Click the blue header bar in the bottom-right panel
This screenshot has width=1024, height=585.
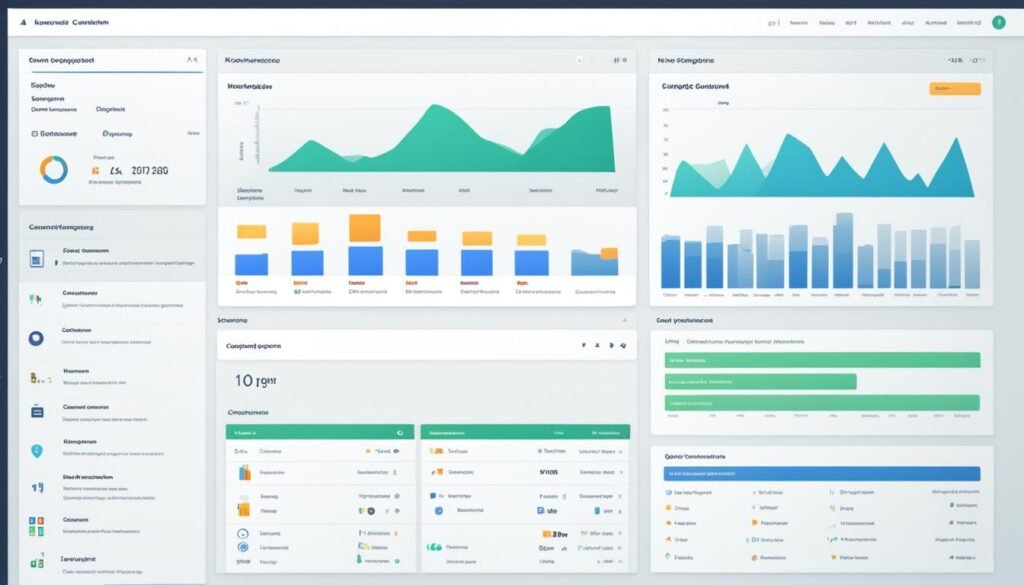tap(822, 474)
